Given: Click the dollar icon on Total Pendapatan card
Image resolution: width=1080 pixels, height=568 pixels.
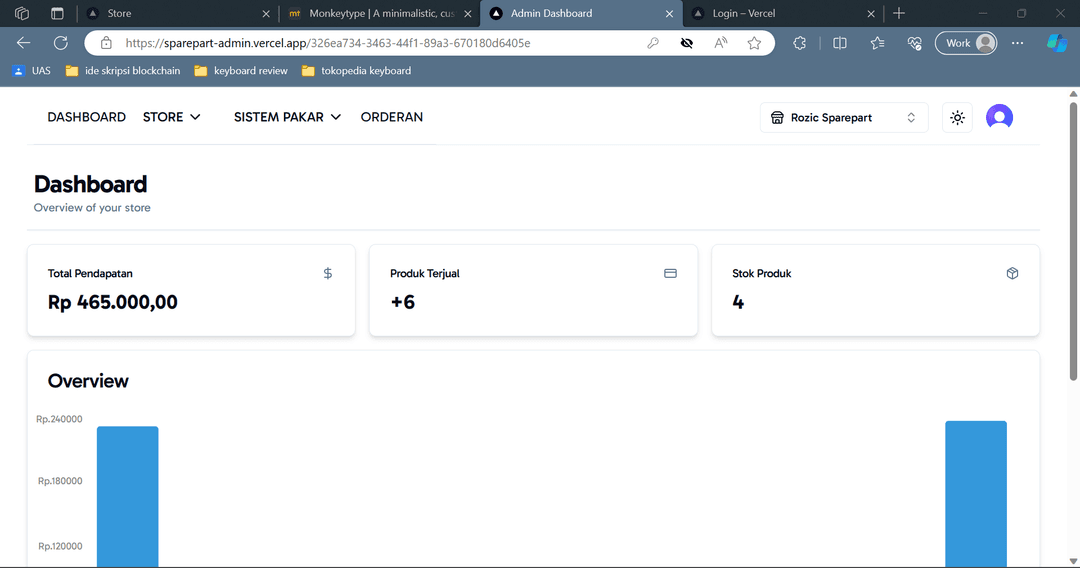Looking at the screenshot, I should pos(328,273).
